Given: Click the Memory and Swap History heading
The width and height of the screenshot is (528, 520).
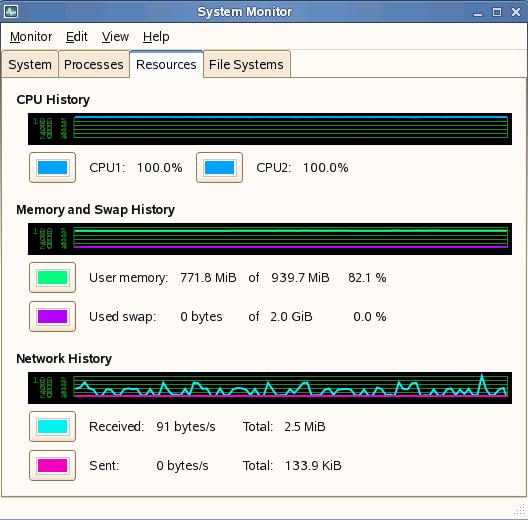Looking at the screenshot, I should [x=96, y=209].
